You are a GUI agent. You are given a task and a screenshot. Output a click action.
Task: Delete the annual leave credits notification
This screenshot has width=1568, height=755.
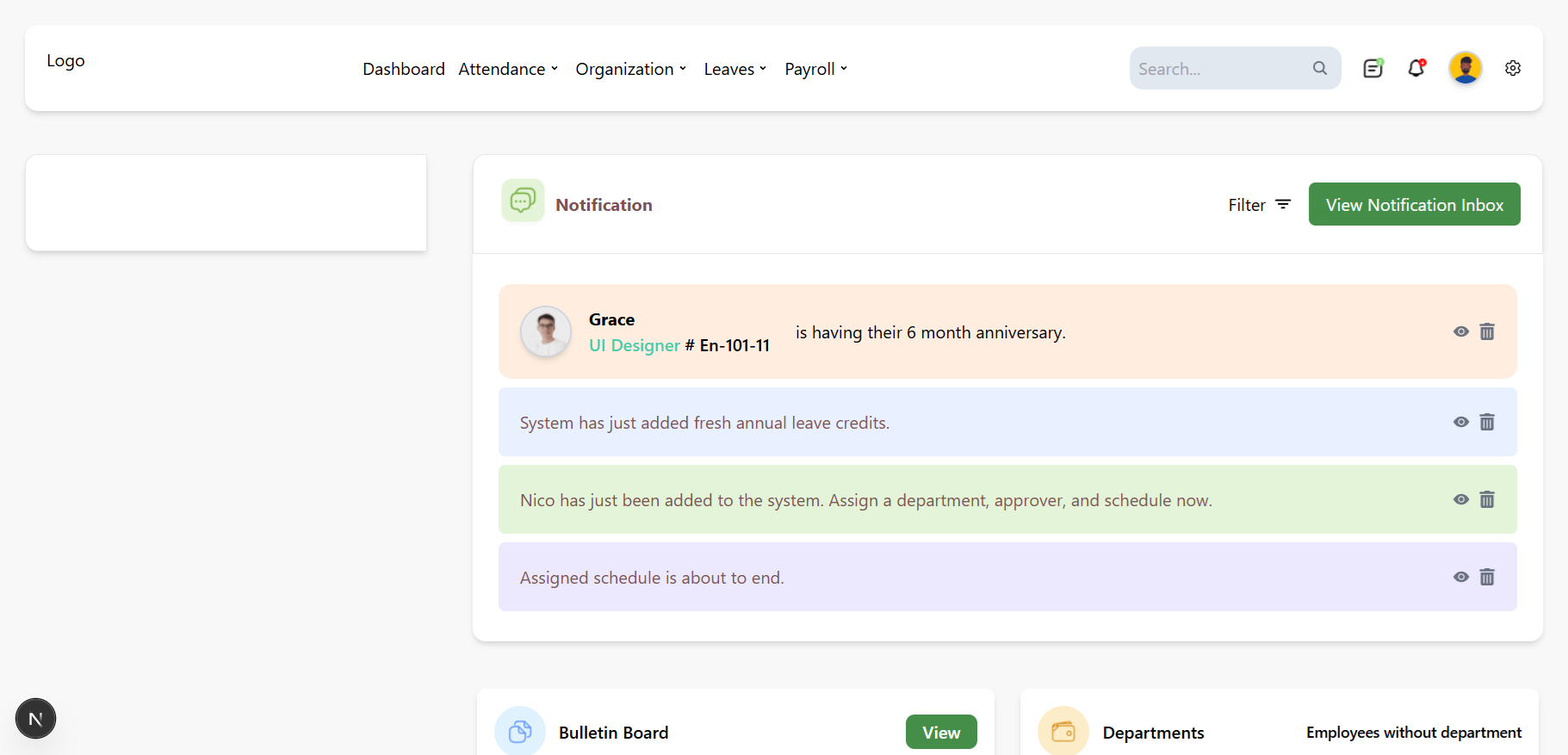tap(1487, 422)
